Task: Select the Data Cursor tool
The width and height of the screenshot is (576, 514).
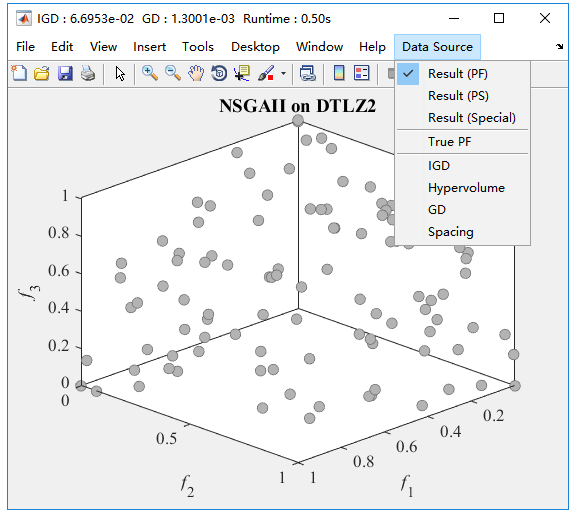Action: 242,73
